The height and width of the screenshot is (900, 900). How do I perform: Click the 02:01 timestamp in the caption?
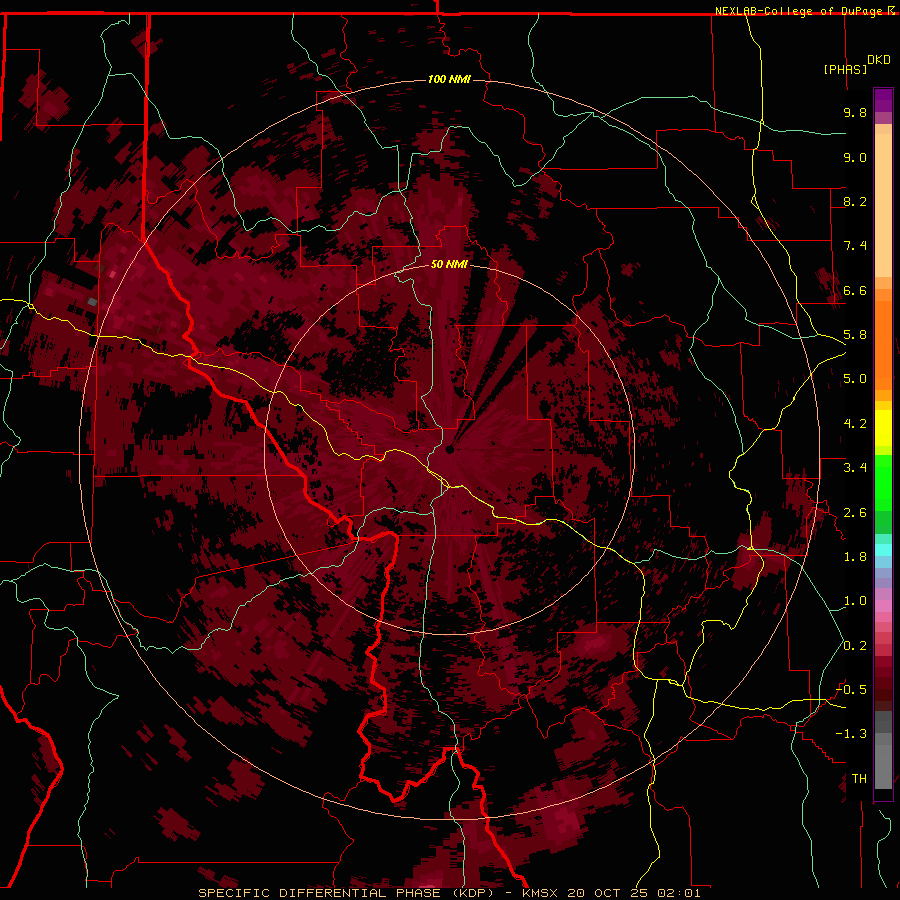point(679,893)
